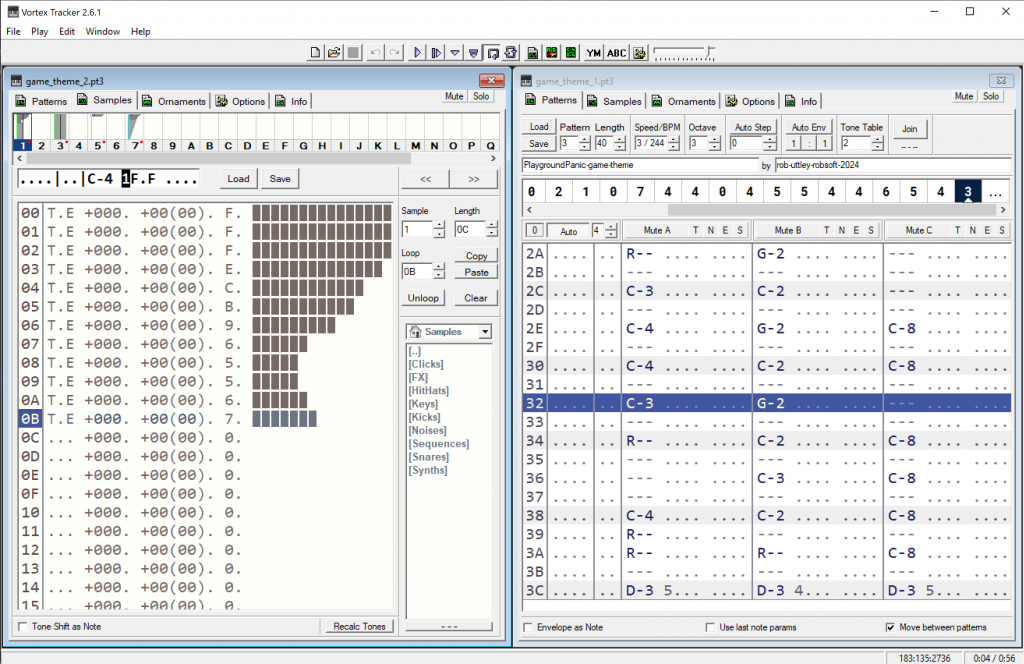Image resolution: width=1024 pixels, height=664 pixels.
Task: Click the New file icon in toolbar
Action: point(315,52)
